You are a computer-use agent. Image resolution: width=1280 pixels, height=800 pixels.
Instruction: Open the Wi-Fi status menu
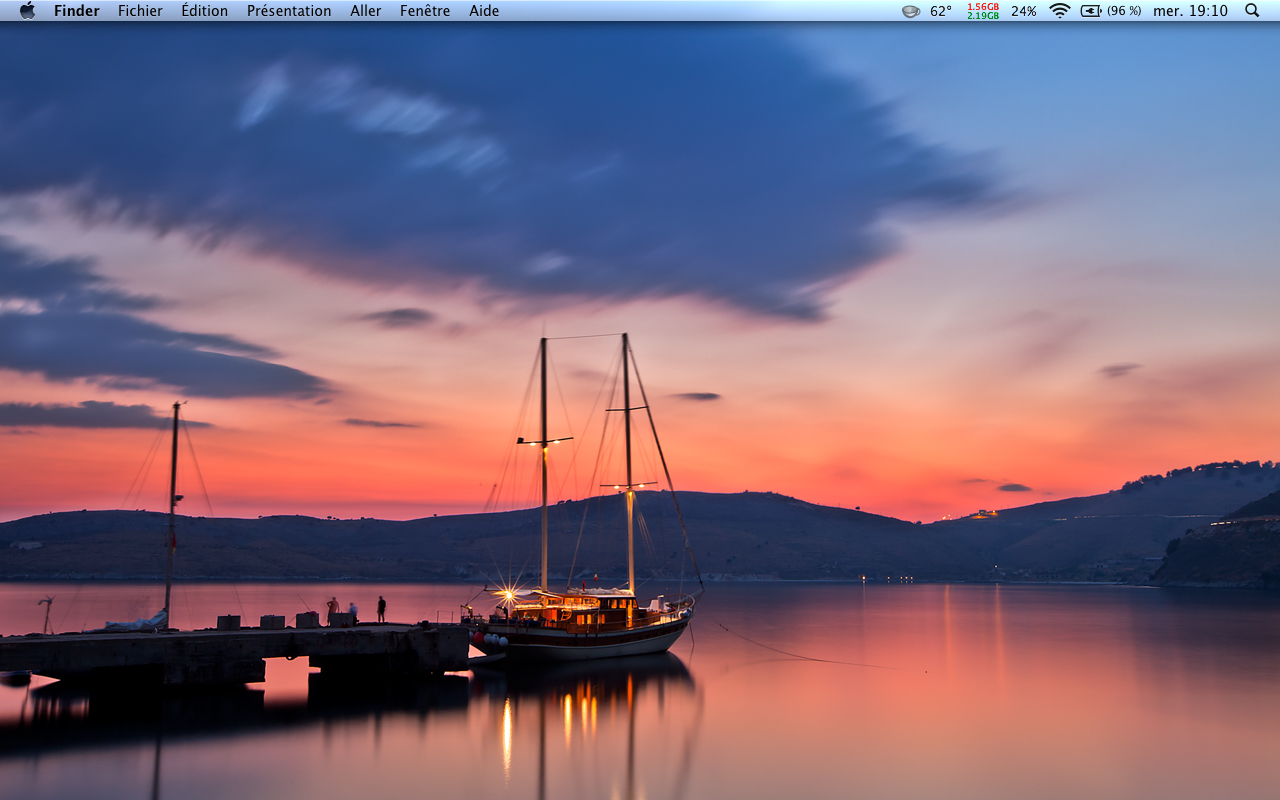coord(1059,11)
